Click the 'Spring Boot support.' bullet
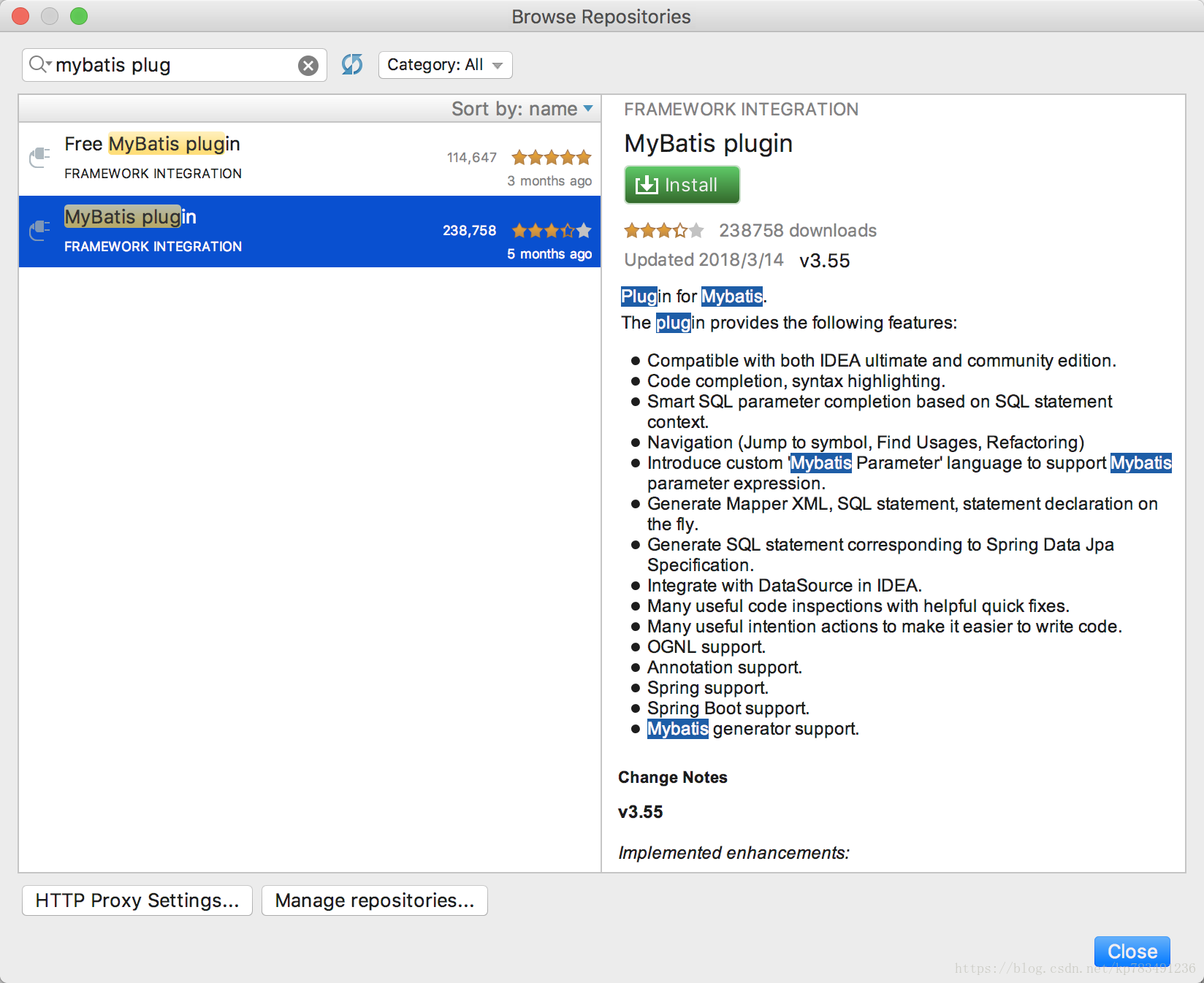The height and width of the screenshot is (983, 1204). 728,708
